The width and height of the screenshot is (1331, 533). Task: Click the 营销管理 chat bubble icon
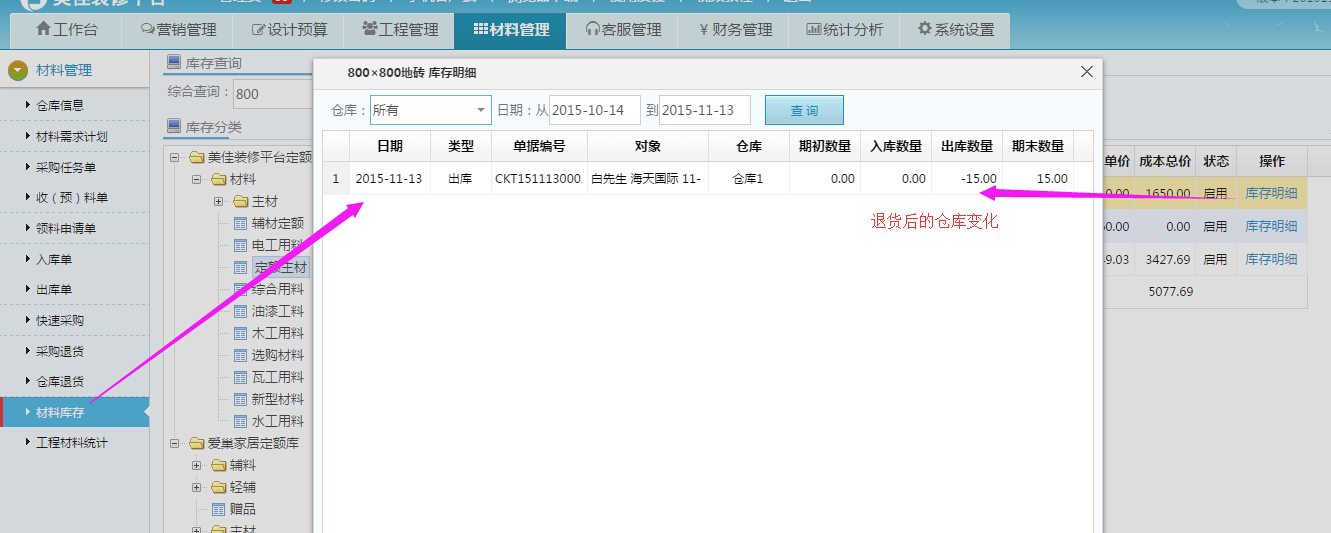click(x=148, y=30)
